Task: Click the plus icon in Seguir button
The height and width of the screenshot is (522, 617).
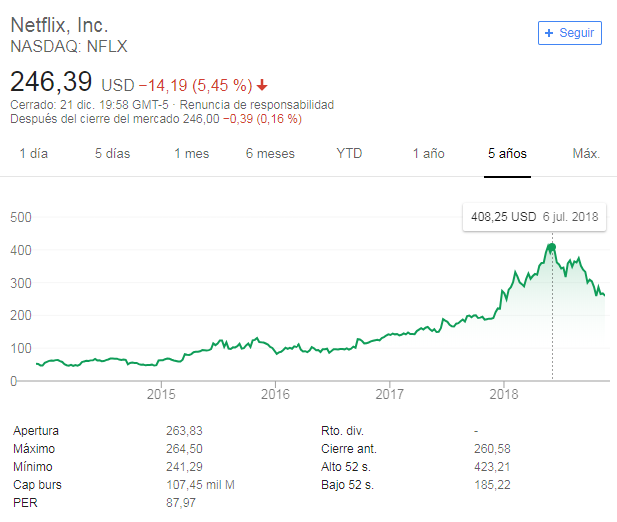Action: pyautogui.click(x=548, y=33)
